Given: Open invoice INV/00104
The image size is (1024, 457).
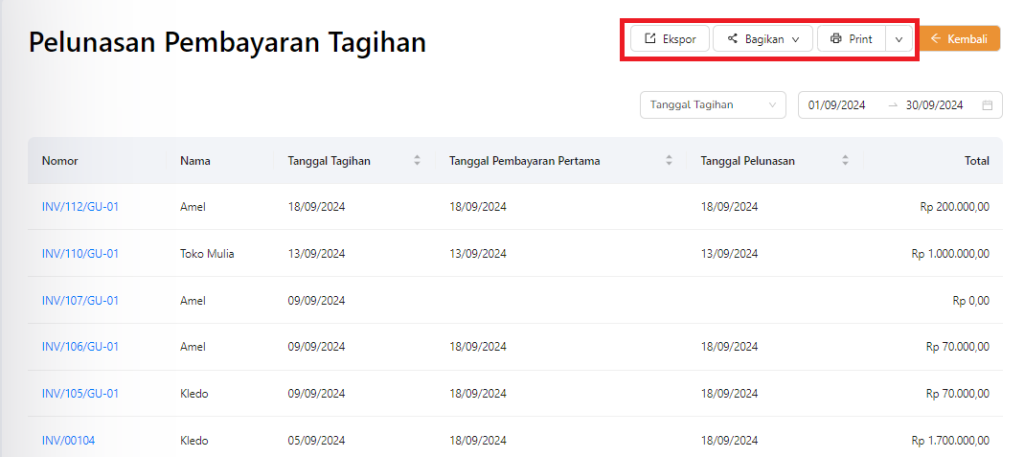Looking at the screenshot, I should click(68, 441).
